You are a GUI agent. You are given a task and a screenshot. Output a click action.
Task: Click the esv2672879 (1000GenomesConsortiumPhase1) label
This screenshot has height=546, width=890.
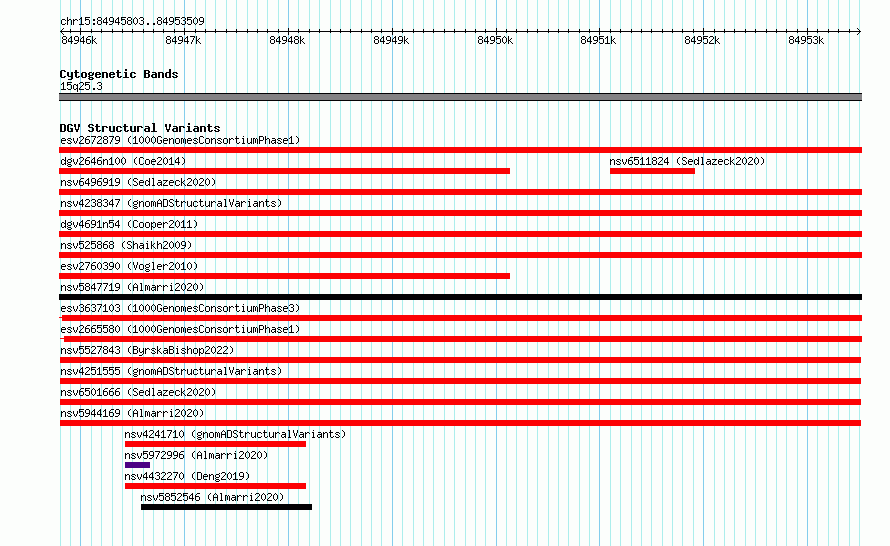180,140
